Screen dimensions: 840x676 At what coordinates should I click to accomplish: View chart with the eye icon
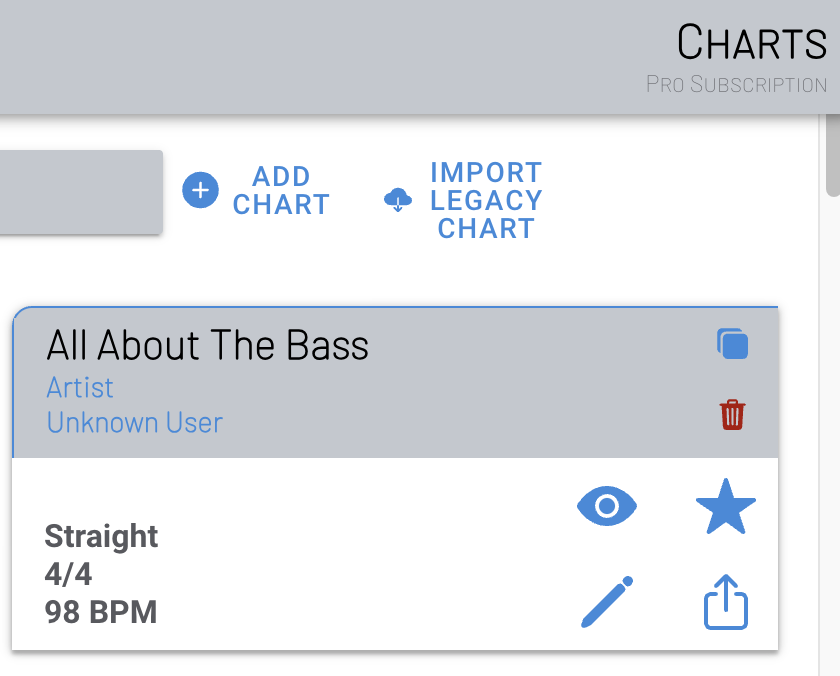coord(606,507)
